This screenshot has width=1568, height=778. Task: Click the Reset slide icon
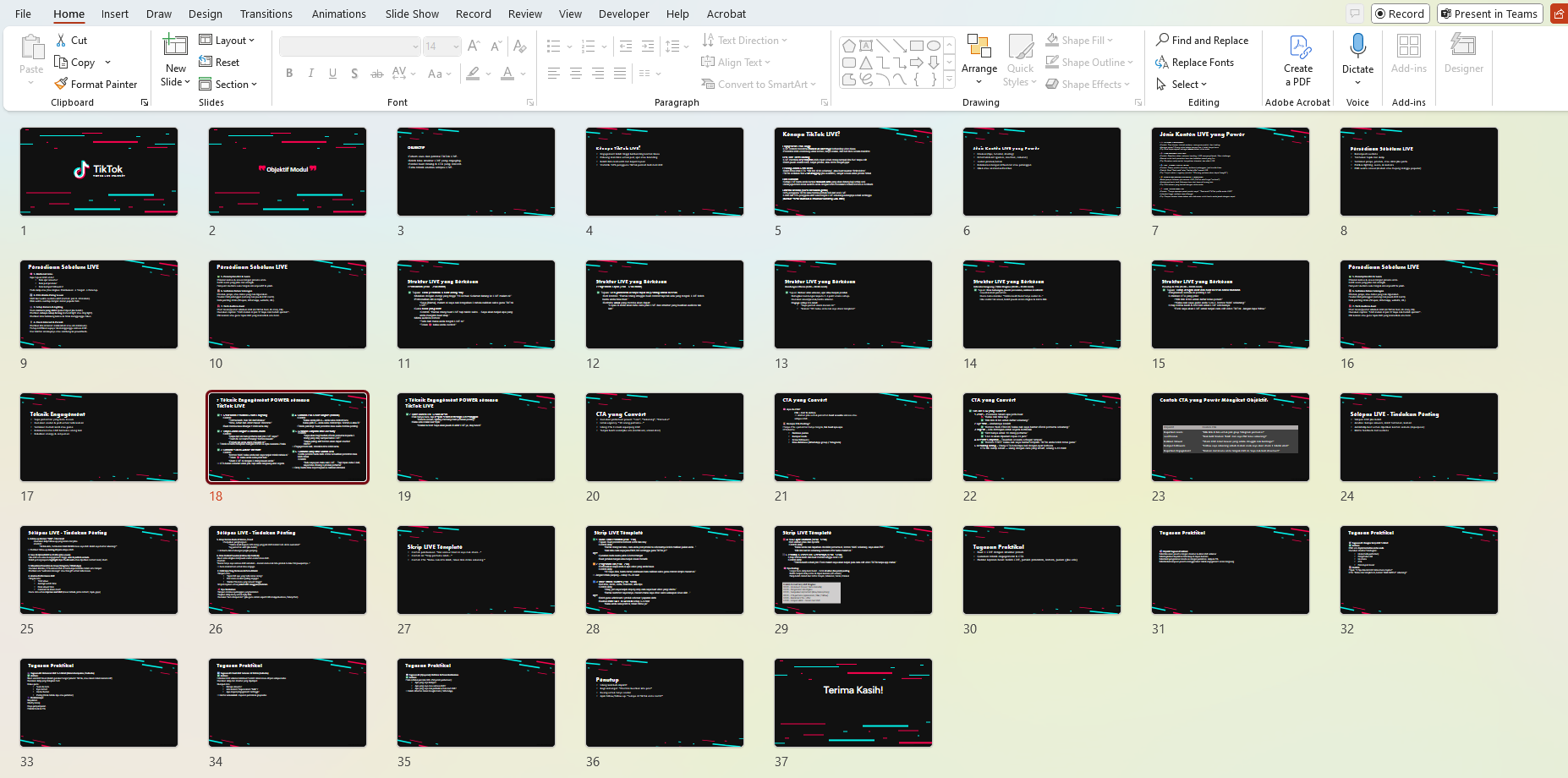point(206,62)
